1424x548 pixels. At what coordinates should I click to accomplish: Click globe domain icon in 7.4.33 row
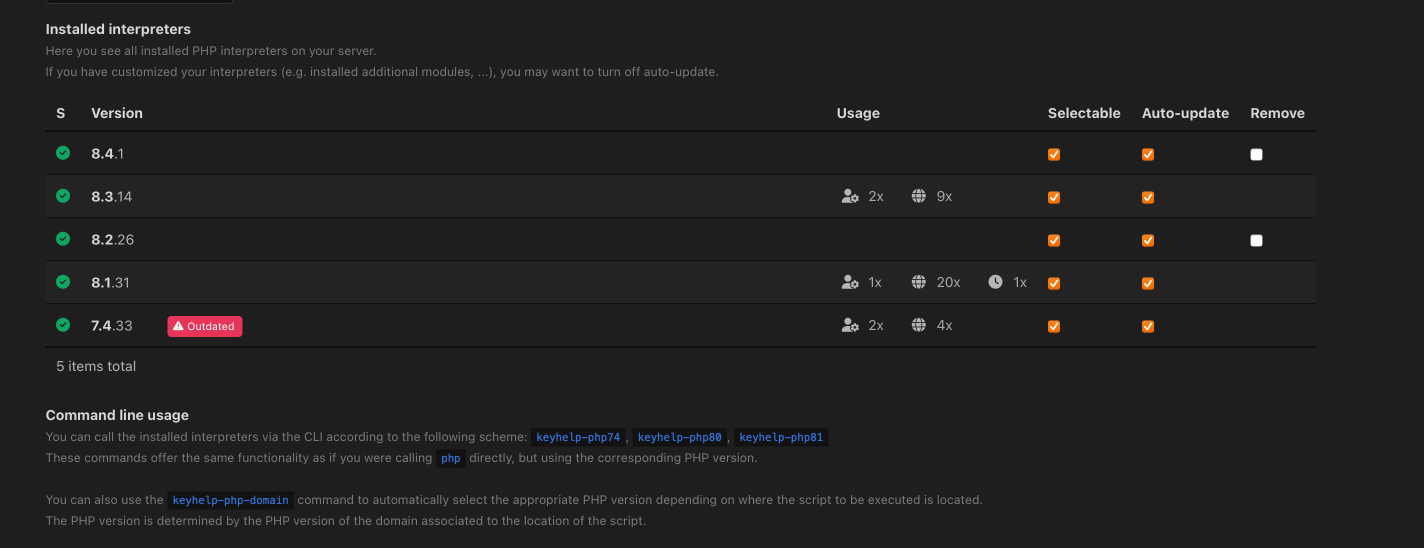coord(919,326)
